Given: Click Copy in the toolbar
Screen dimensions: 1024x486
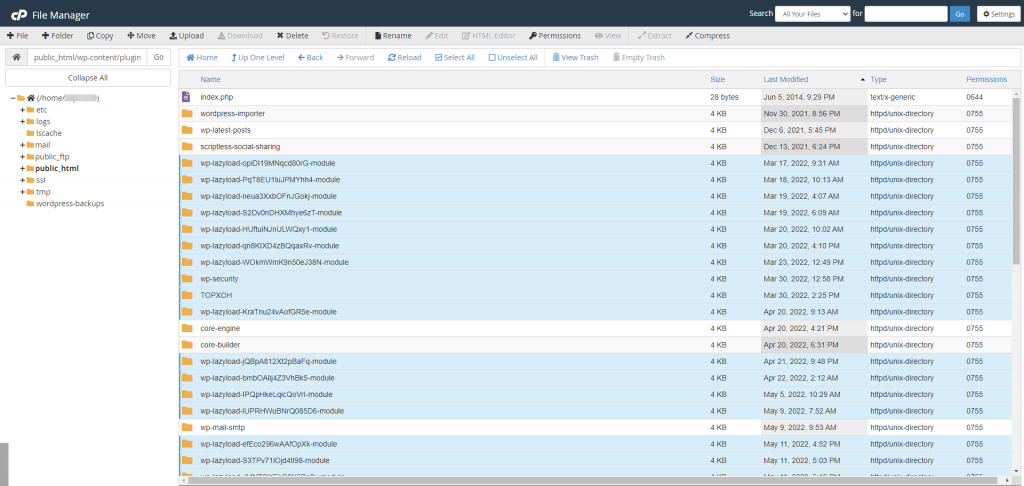Looking at the screenshot, I should point(100,36).
